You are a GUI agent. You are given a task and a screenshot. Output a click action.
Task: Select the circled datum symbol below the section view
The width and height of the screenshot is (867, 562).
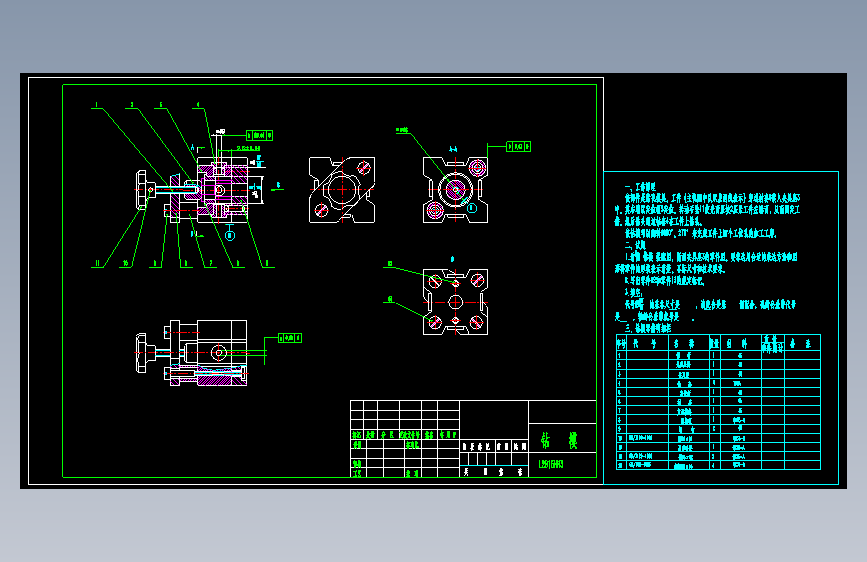230,236
